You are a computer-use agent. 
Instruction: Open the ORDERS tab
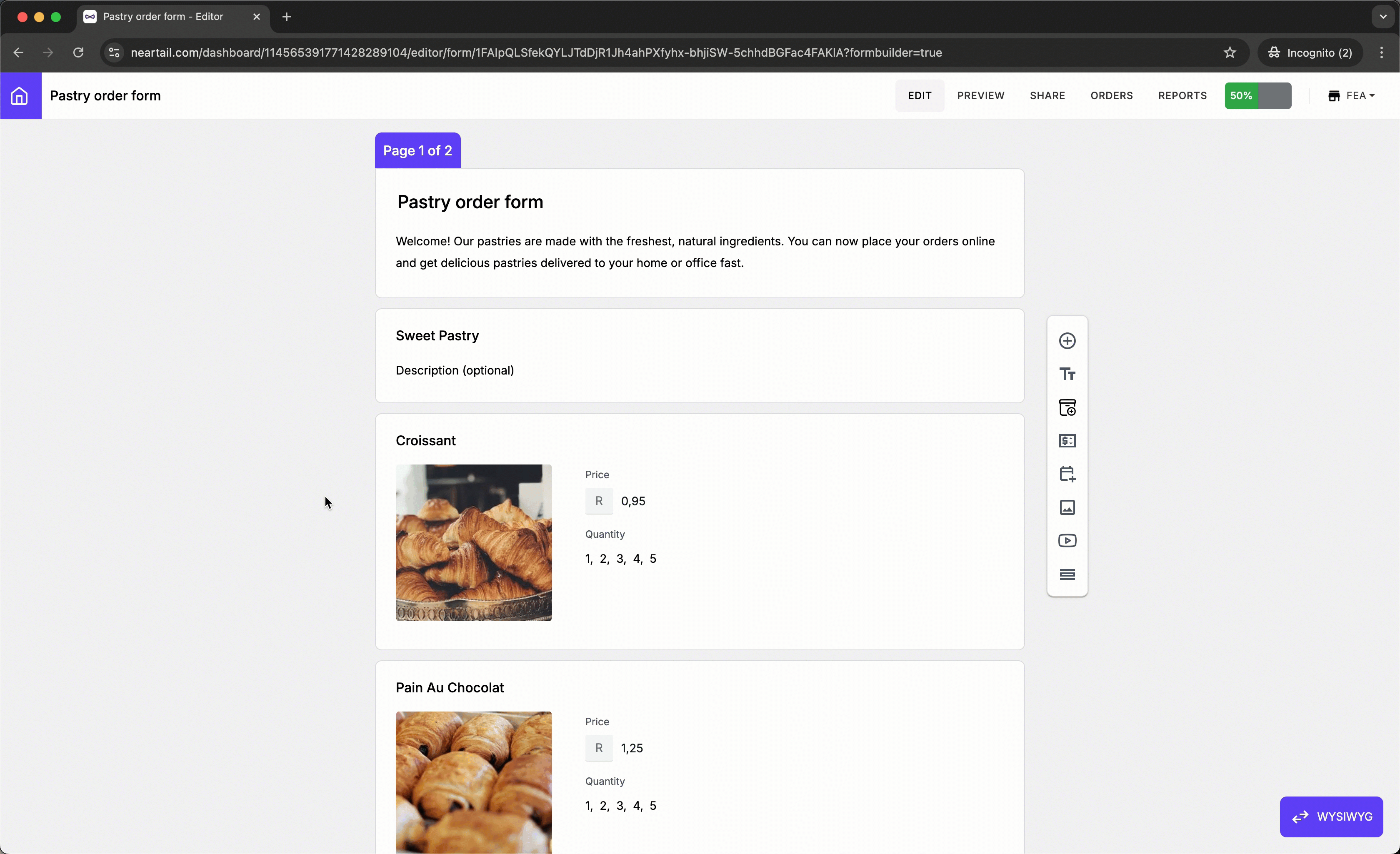pos(1111,96)
